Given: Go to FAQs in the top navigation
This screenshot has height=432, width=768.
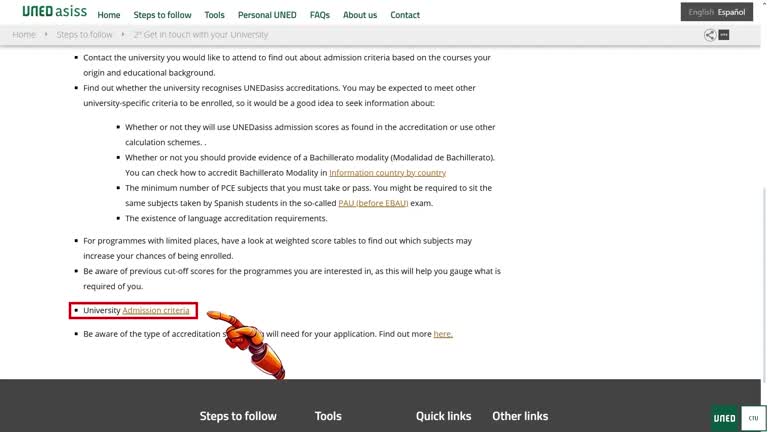Looking at the screenshot, I should tap(320, 15).
